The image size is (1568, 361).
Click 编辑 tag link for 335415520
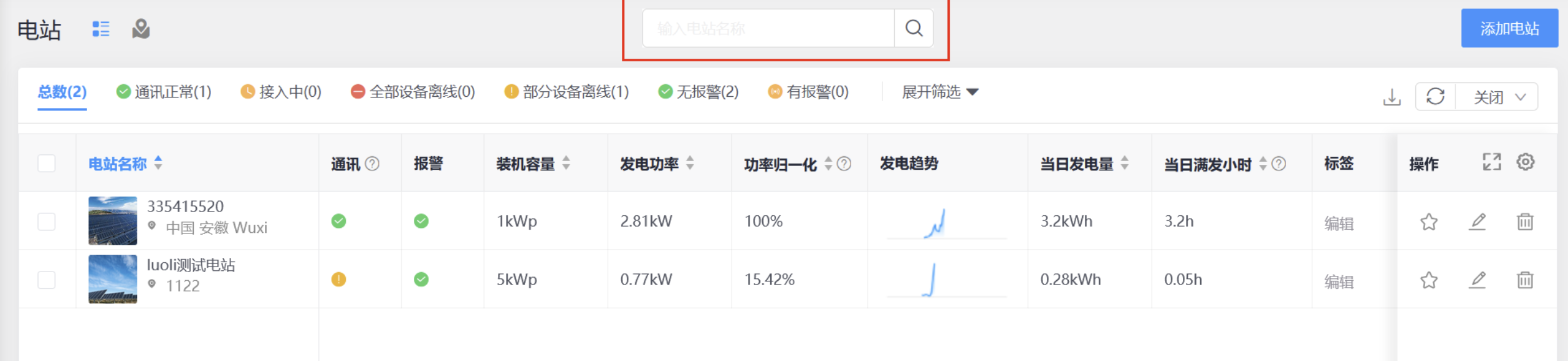point(1339,224)
